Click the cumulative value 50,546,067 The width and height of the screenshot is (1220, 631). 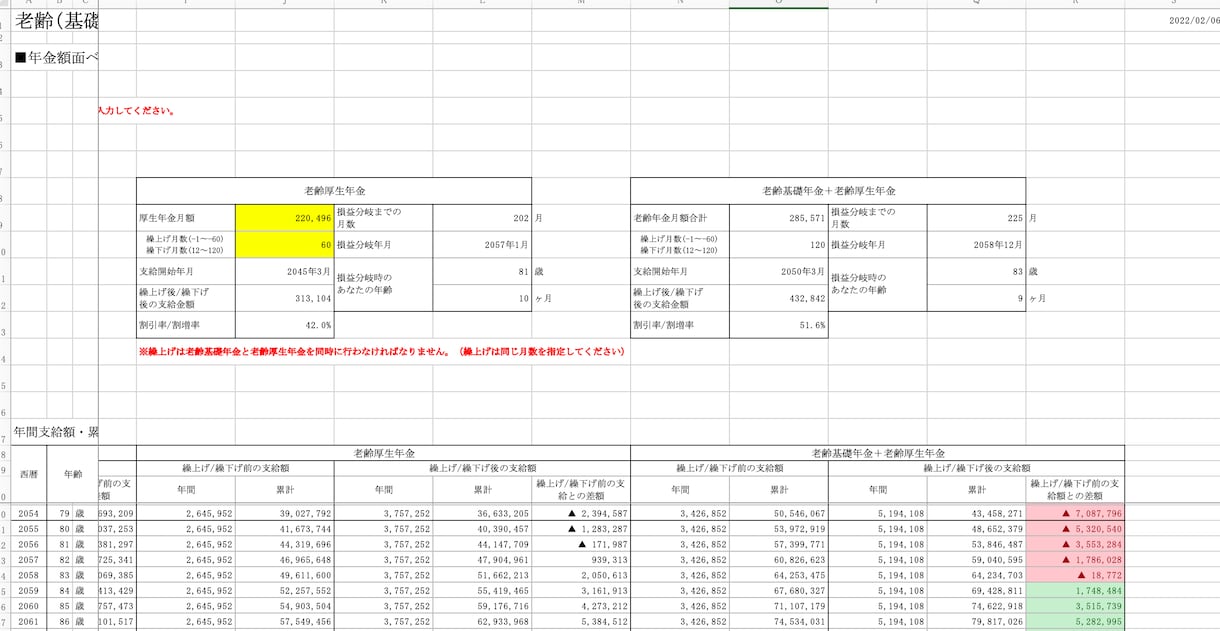(779, 513)
